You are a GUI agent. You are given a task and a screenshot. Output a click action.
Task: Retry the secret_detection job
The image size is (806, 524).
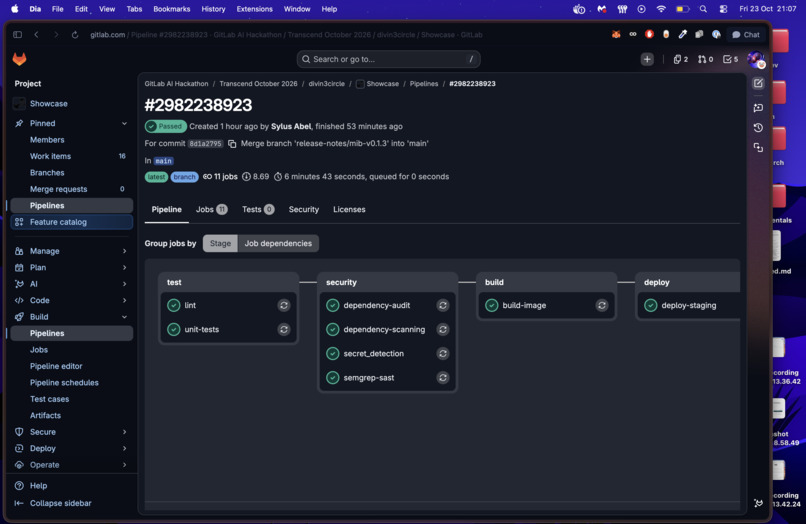(443, 354)
